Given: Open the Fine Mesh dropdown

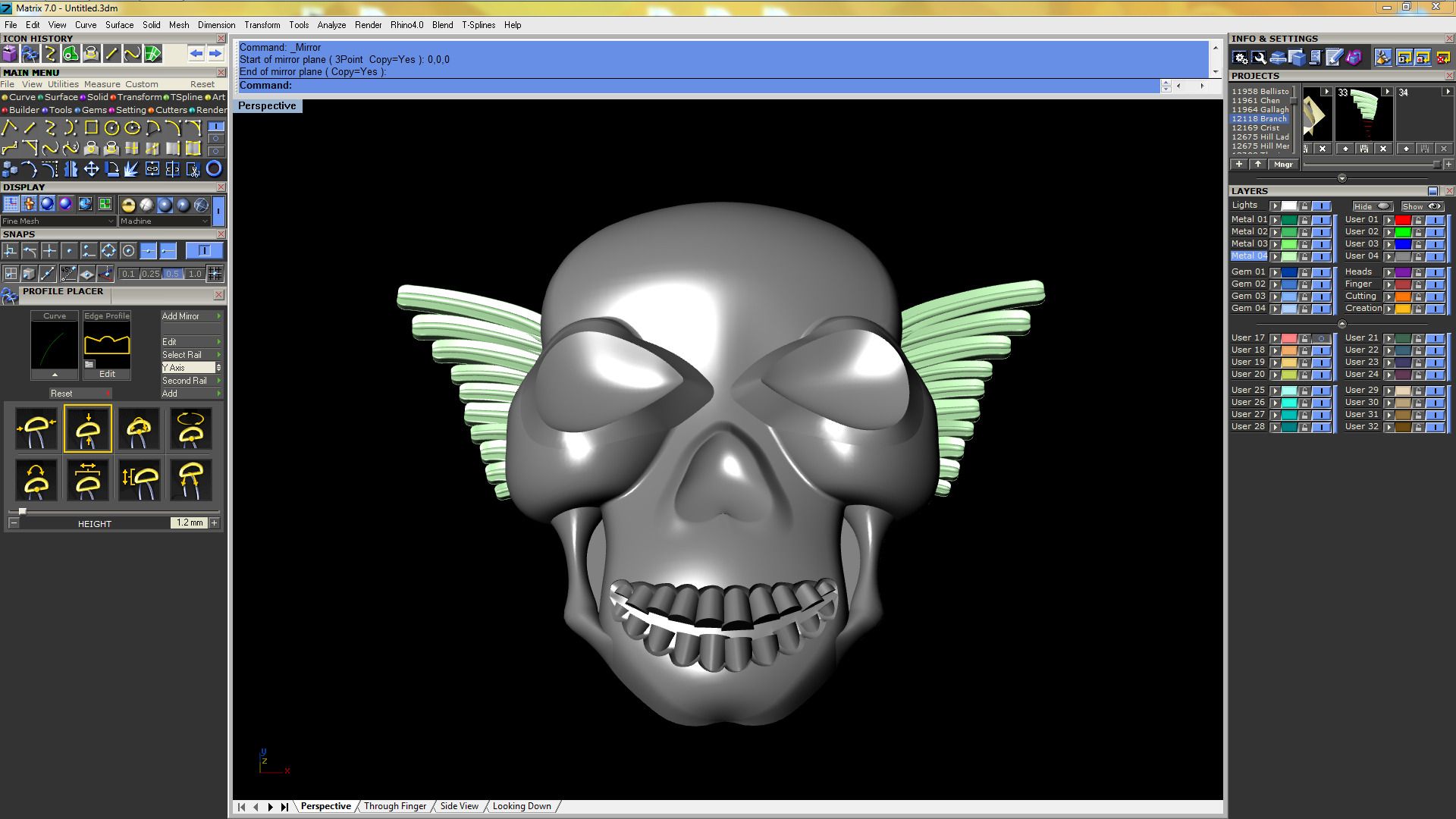Looking at the screenshot, I should tap(58, 221).
